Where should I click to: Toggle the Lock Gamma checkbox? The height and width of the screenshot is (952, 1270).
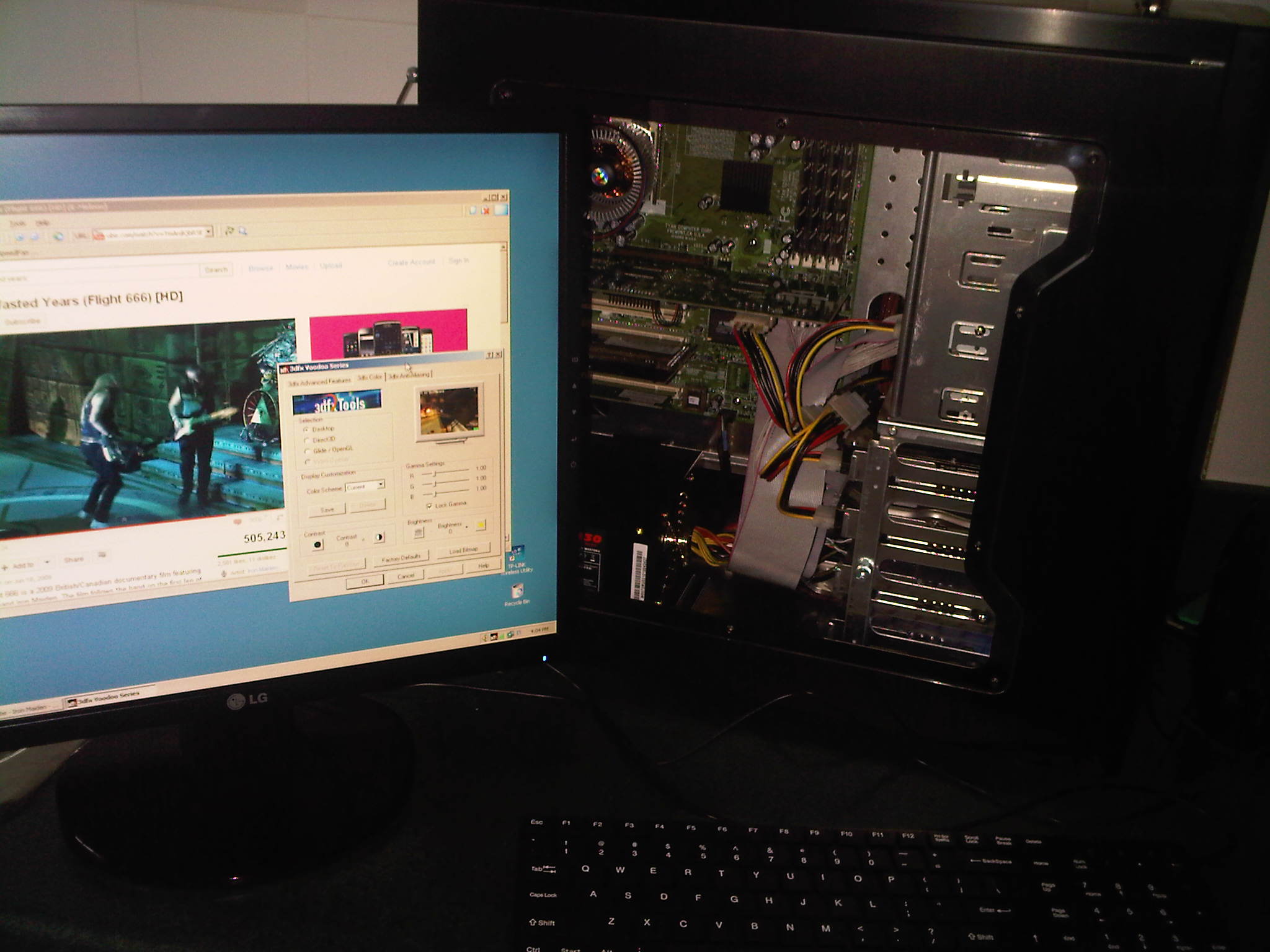429,506
